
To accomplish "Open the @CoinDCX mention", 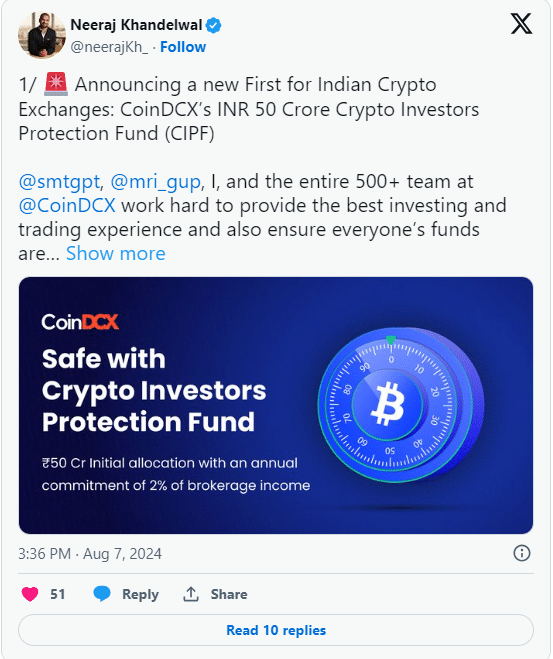I will pyautogui.click(x=67, y=206).
